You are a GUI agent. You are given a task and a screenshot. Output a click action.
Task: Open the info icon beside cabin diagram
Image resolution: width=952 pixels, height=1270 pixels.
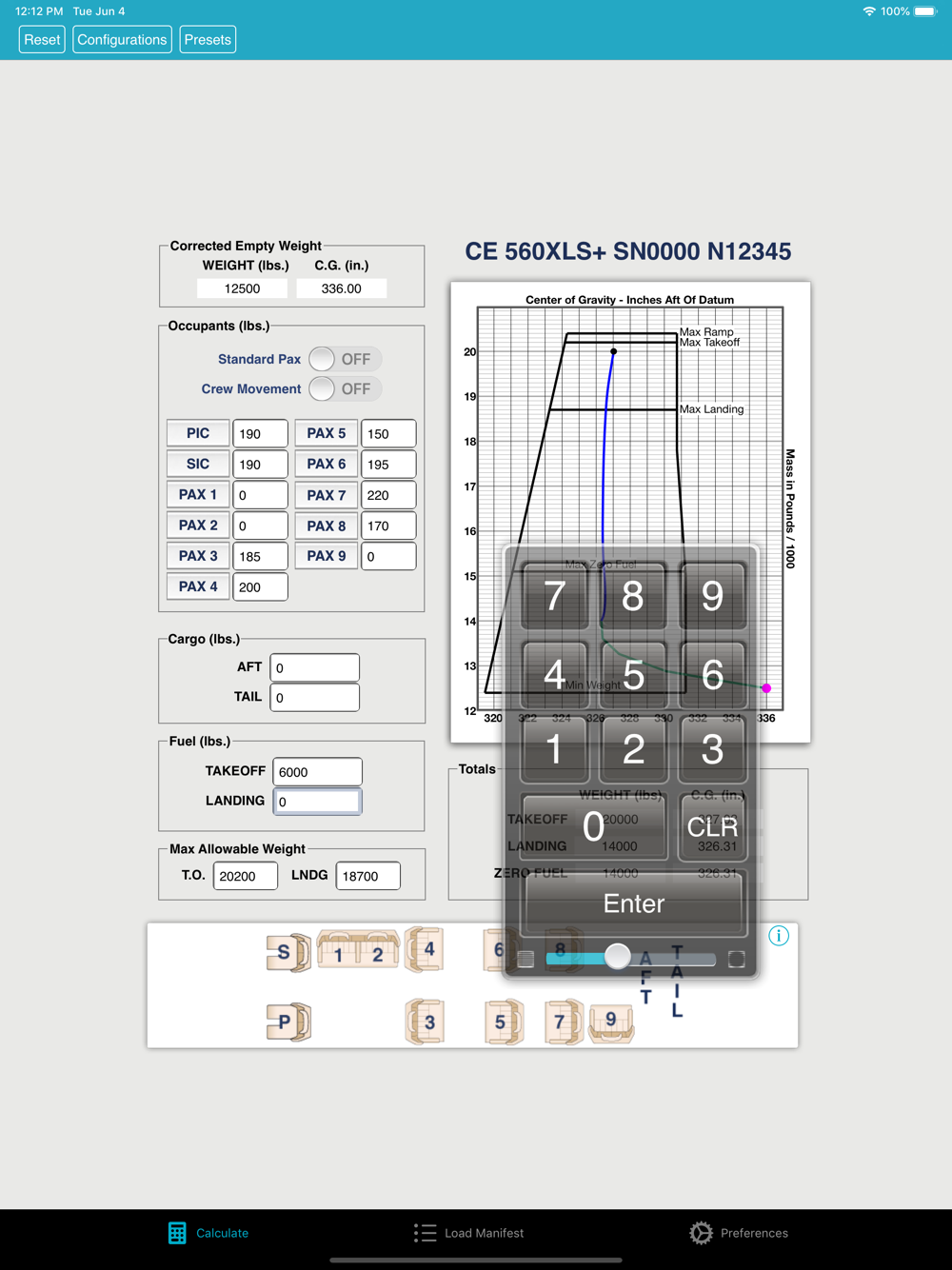pos(779,936)
